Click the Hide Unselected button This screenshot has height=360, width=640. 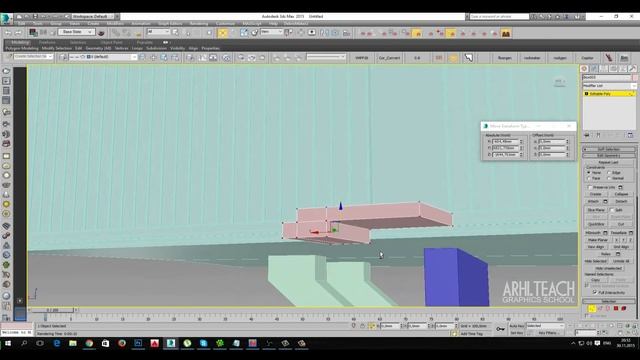(609, 268)
